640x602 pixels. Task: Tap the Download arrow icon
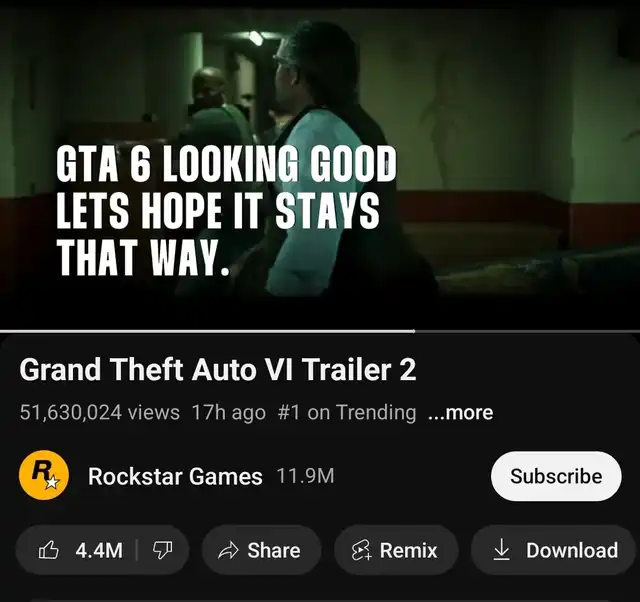pyautogui.click(x=501, y=549)
